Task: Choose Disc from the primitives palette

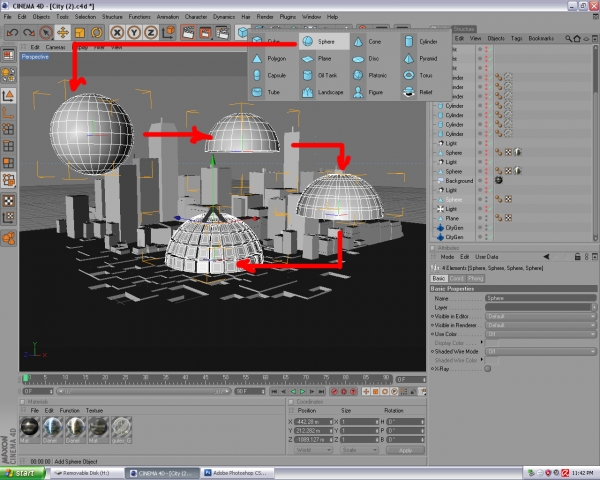Action: (372, 59)
